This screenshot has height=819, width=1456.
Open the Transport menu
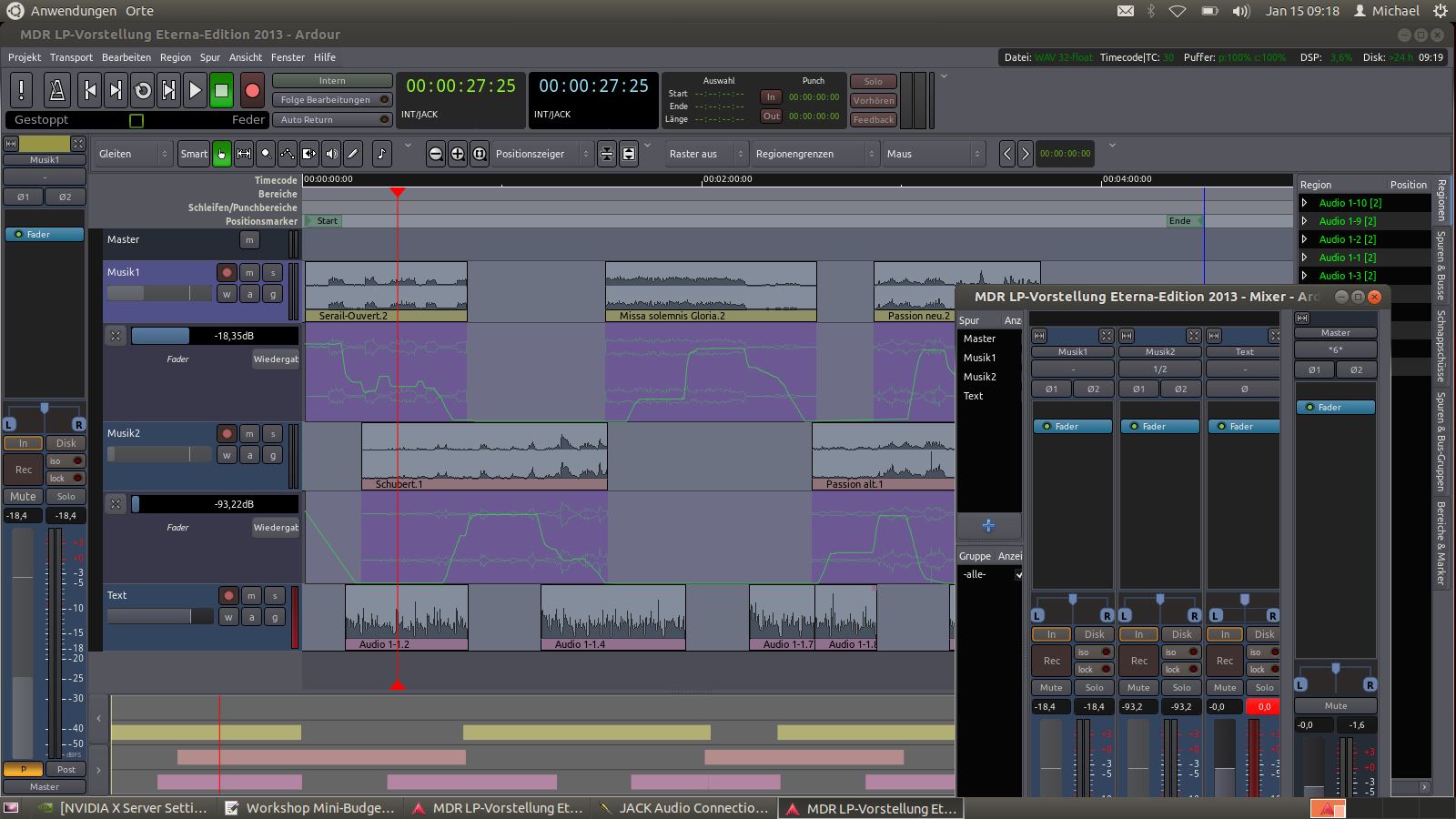pos(71,57)
